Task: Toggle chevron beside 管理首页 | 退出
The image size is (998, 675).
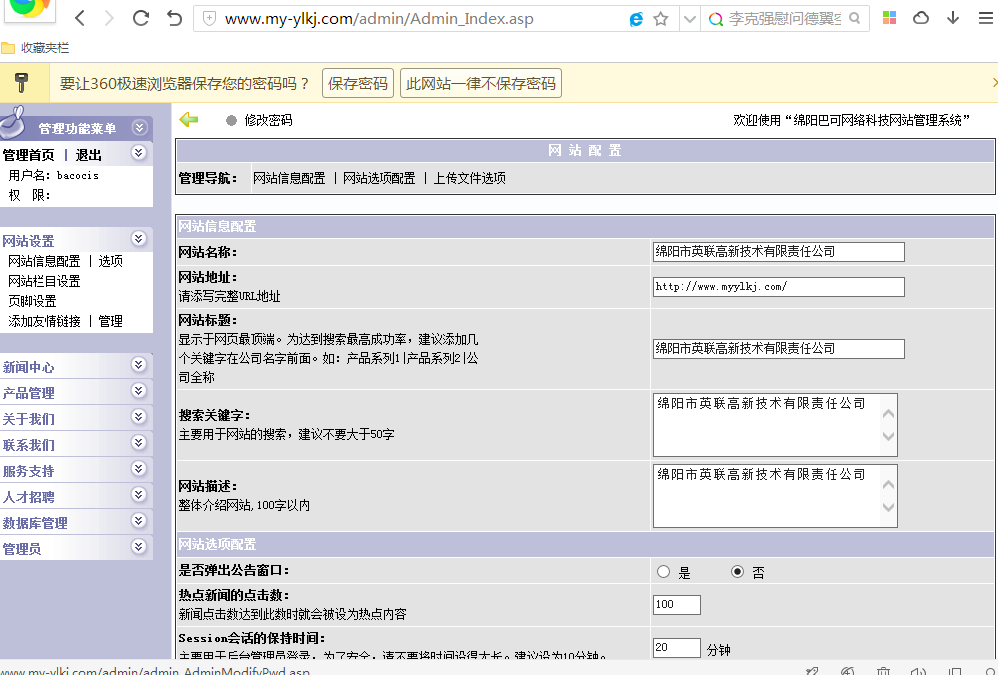Action: [x=138, y=153]
